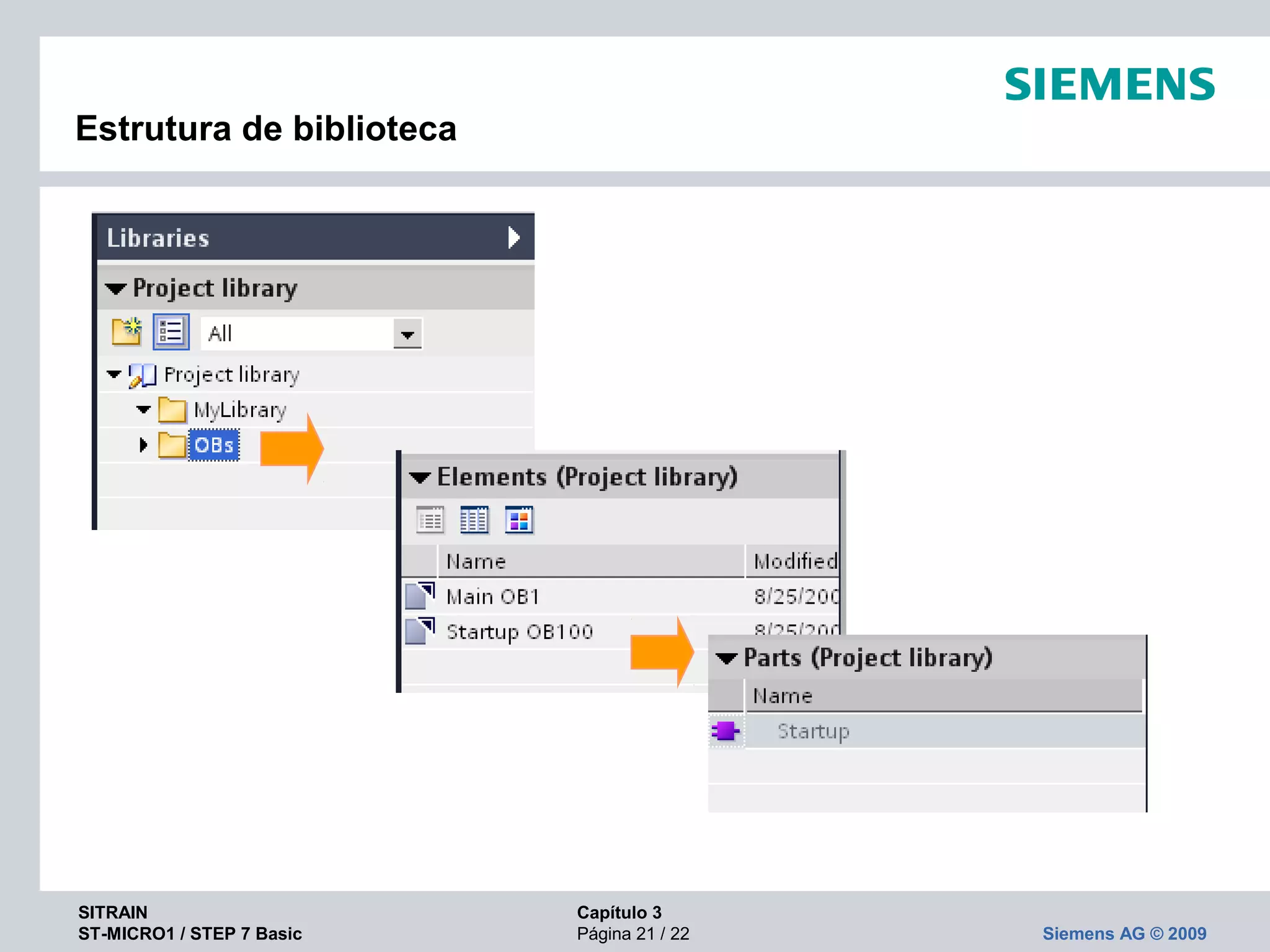Expand the OBs folder node
The height and width of the screenshot is (952, 1270).
pyautogui.click(x=143, y=445)
